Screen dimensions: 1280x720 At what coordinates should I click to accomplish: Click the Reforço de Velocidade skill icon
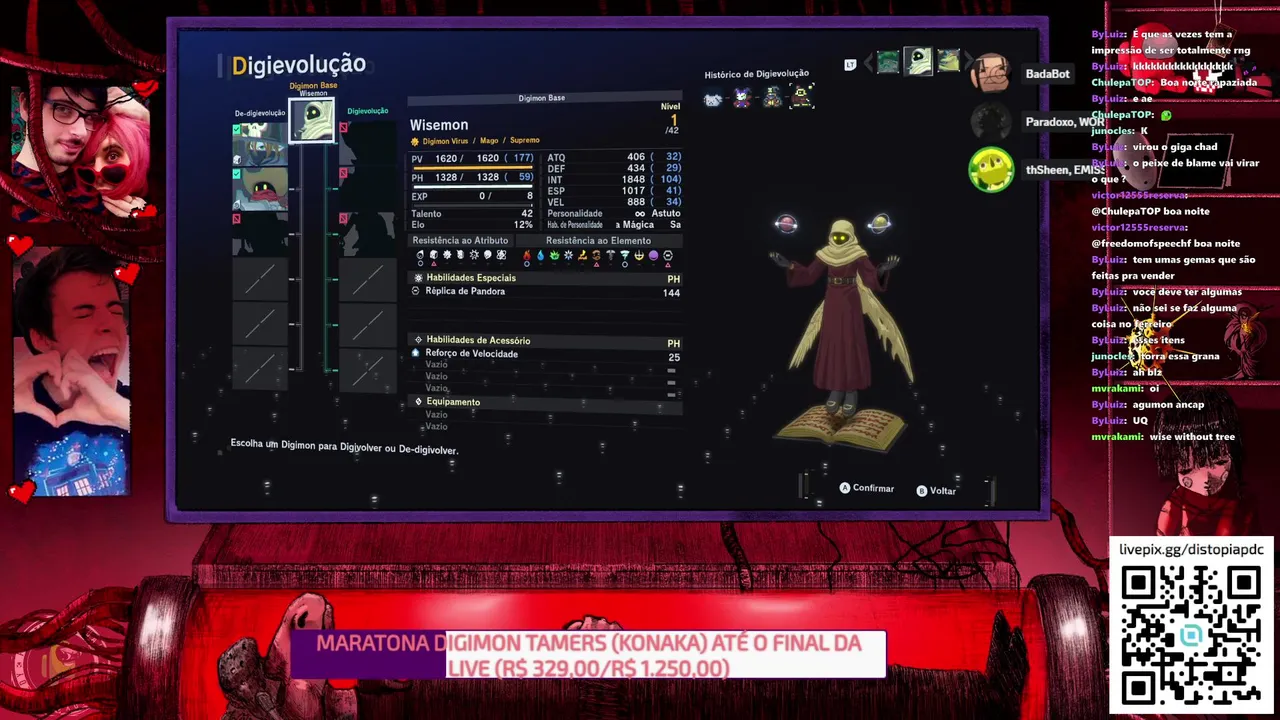tap(416, 353)
